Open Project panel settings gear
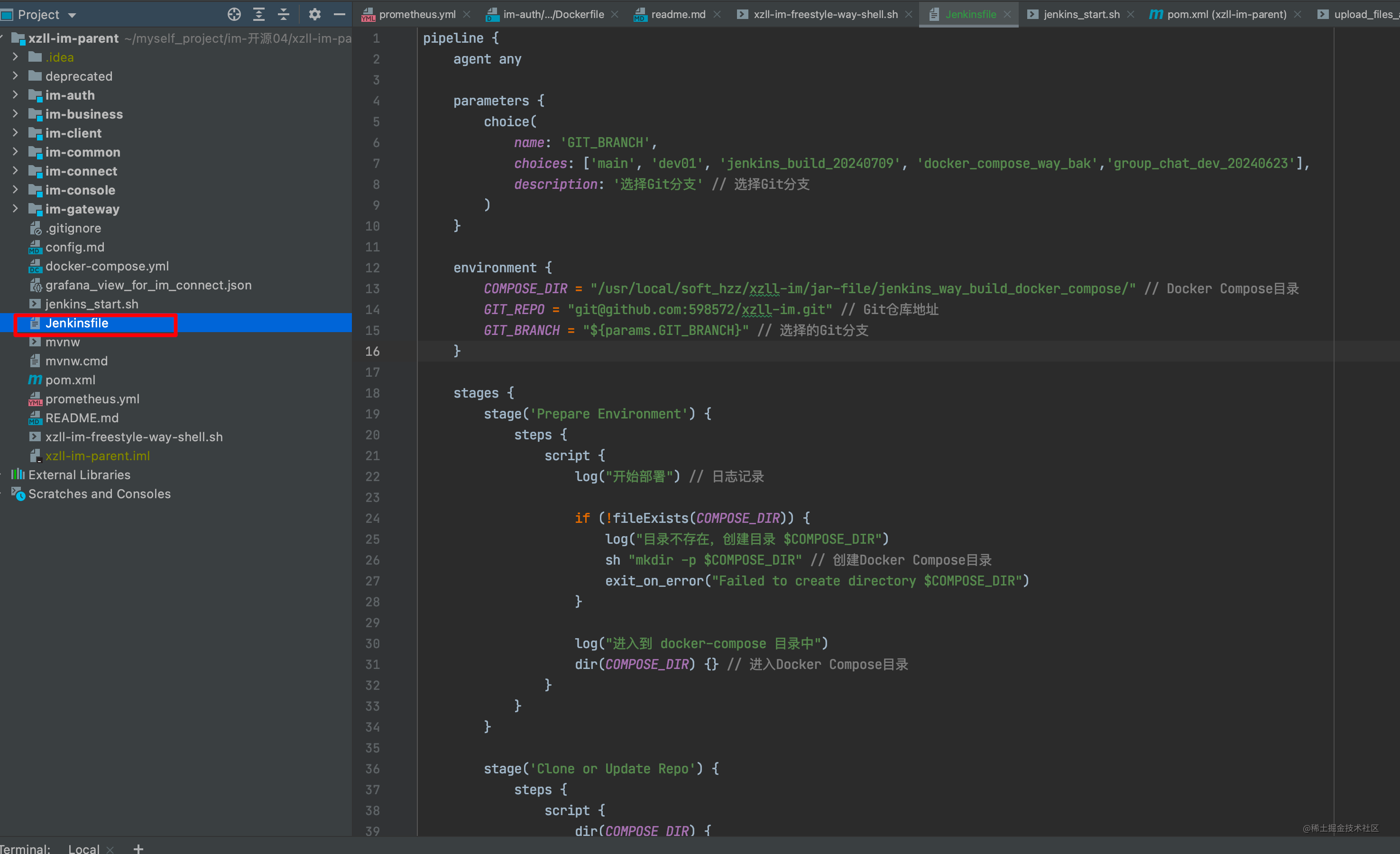 coord(315,14)
